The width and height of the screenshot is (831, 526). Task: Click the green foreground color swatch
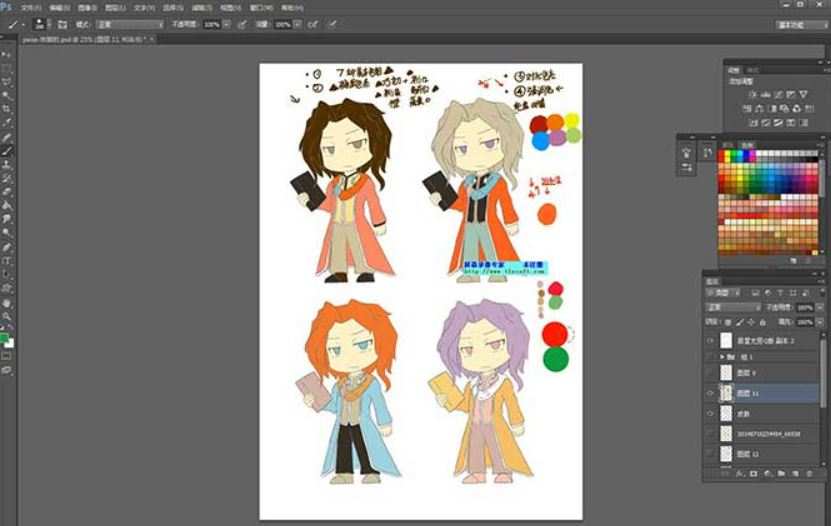click(x=5, y=338)
